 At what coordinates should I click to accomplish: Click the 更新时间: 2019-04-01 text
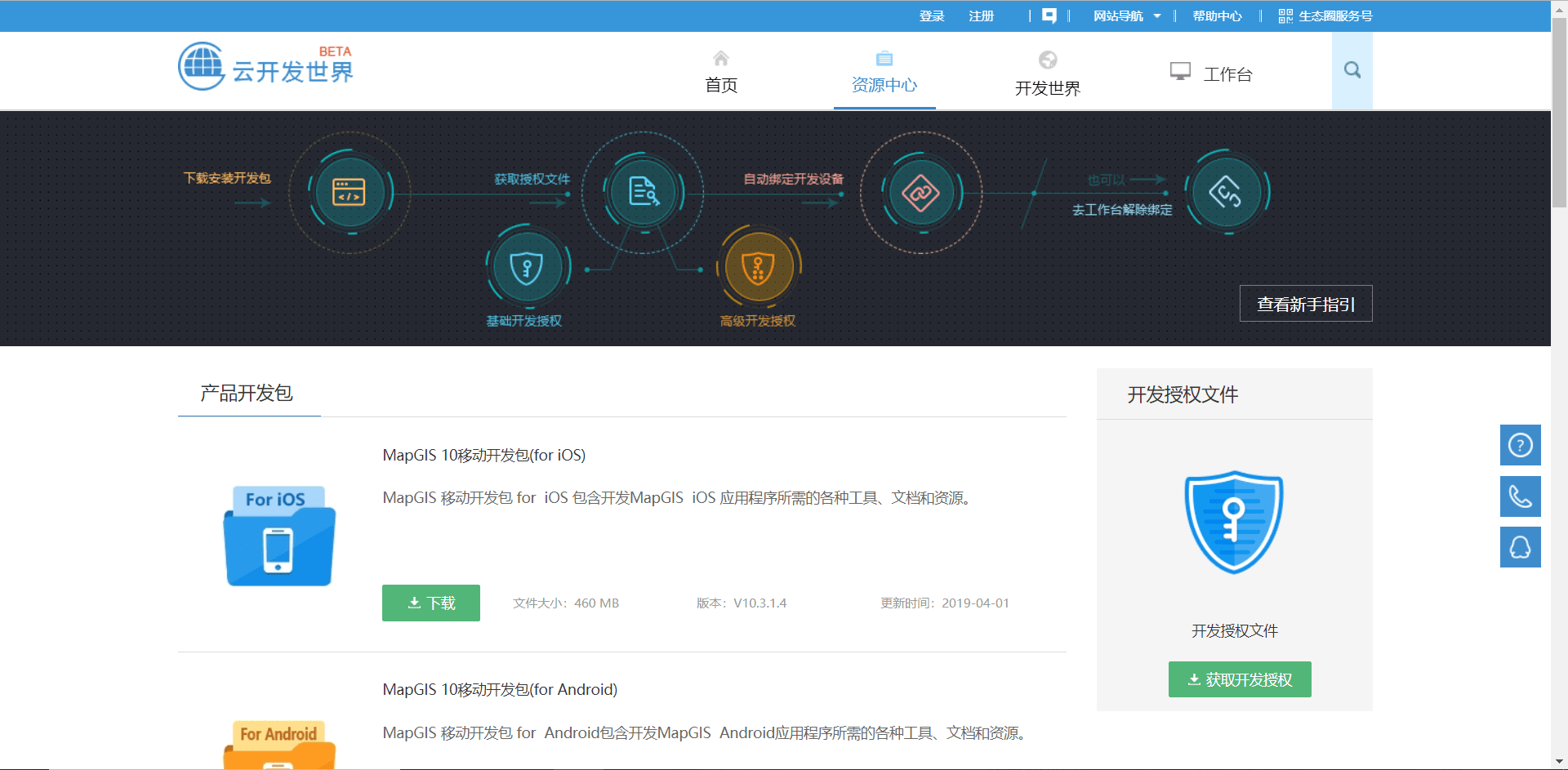[945, 603]
